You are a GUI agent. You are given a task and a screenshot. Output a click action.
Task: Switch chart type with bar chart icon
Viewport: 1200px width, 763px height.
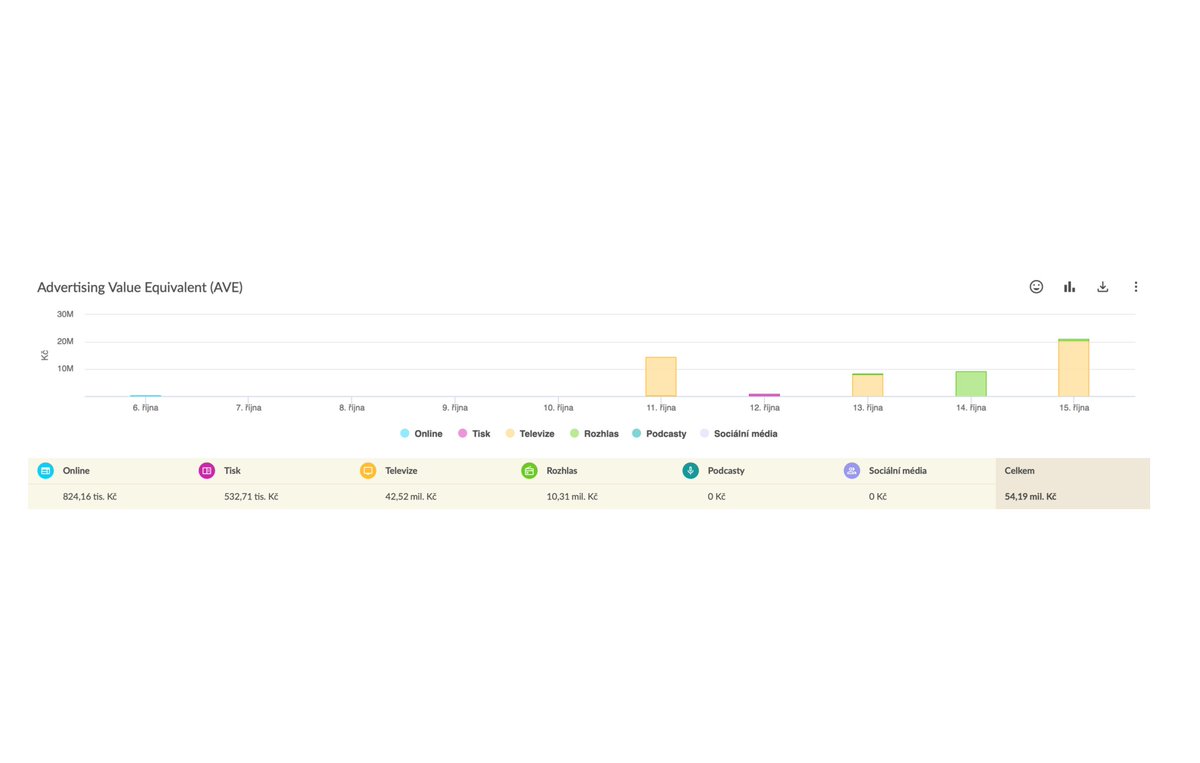click(x=1069, y=287)
